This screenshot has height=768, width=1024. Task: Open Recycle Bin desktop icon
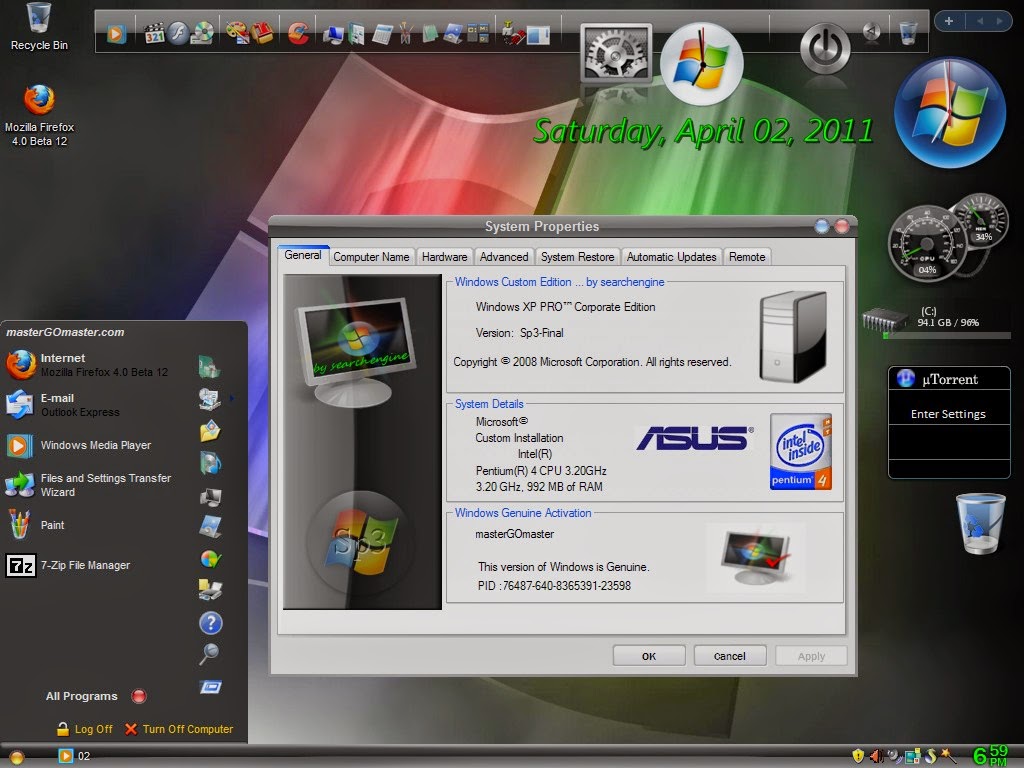click(x=39, y=26)
